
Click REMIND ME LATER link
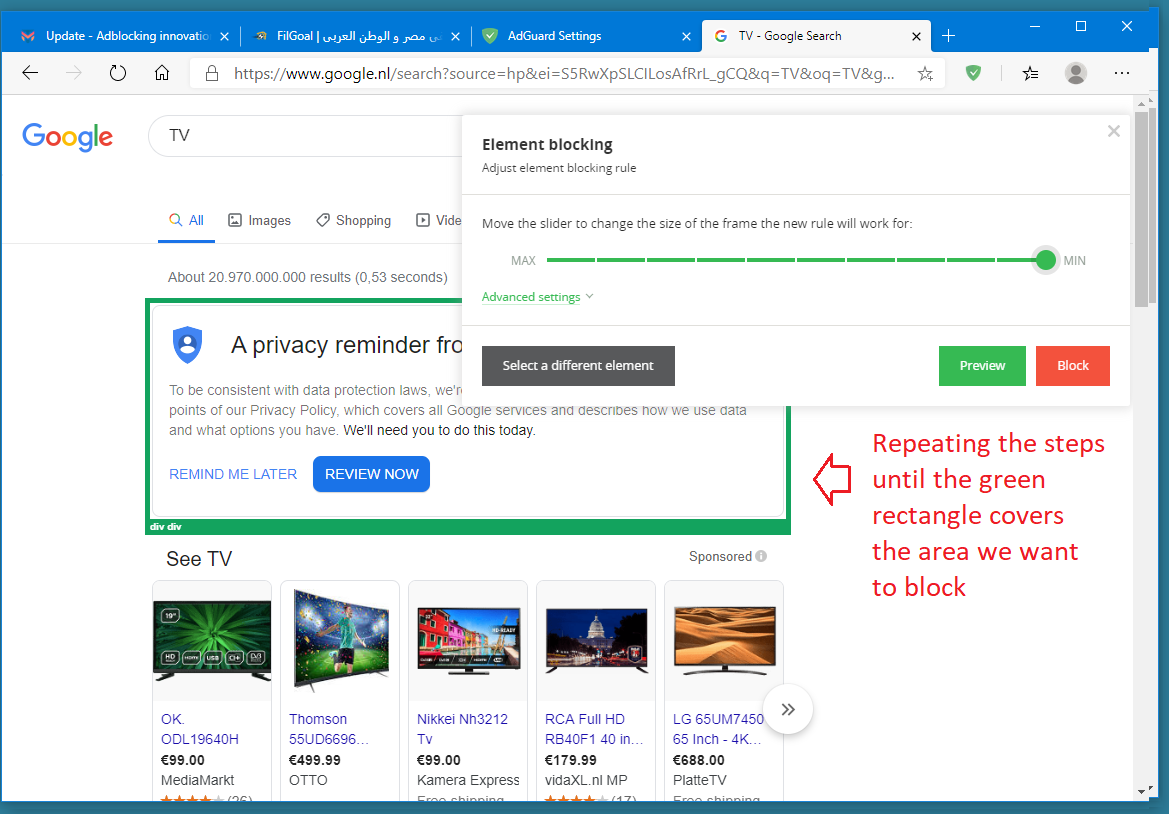click(x=233, y=474)
